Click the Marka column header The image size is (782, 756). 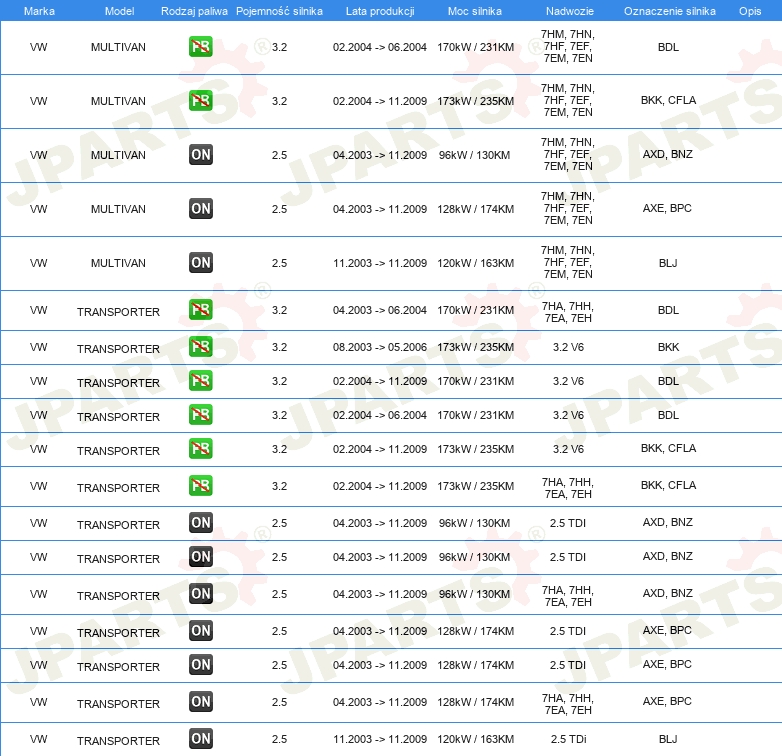click(x=39, y=10)
